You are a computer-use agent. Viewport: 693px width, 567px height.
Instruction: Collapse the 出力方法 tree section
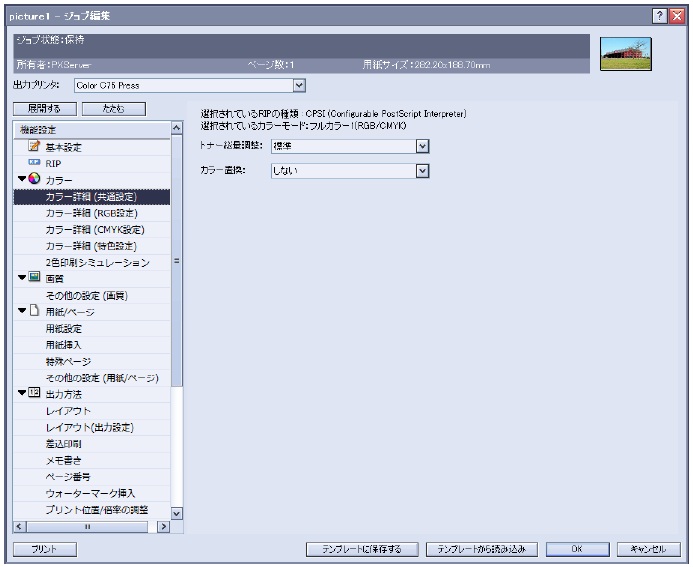point(21,393)
